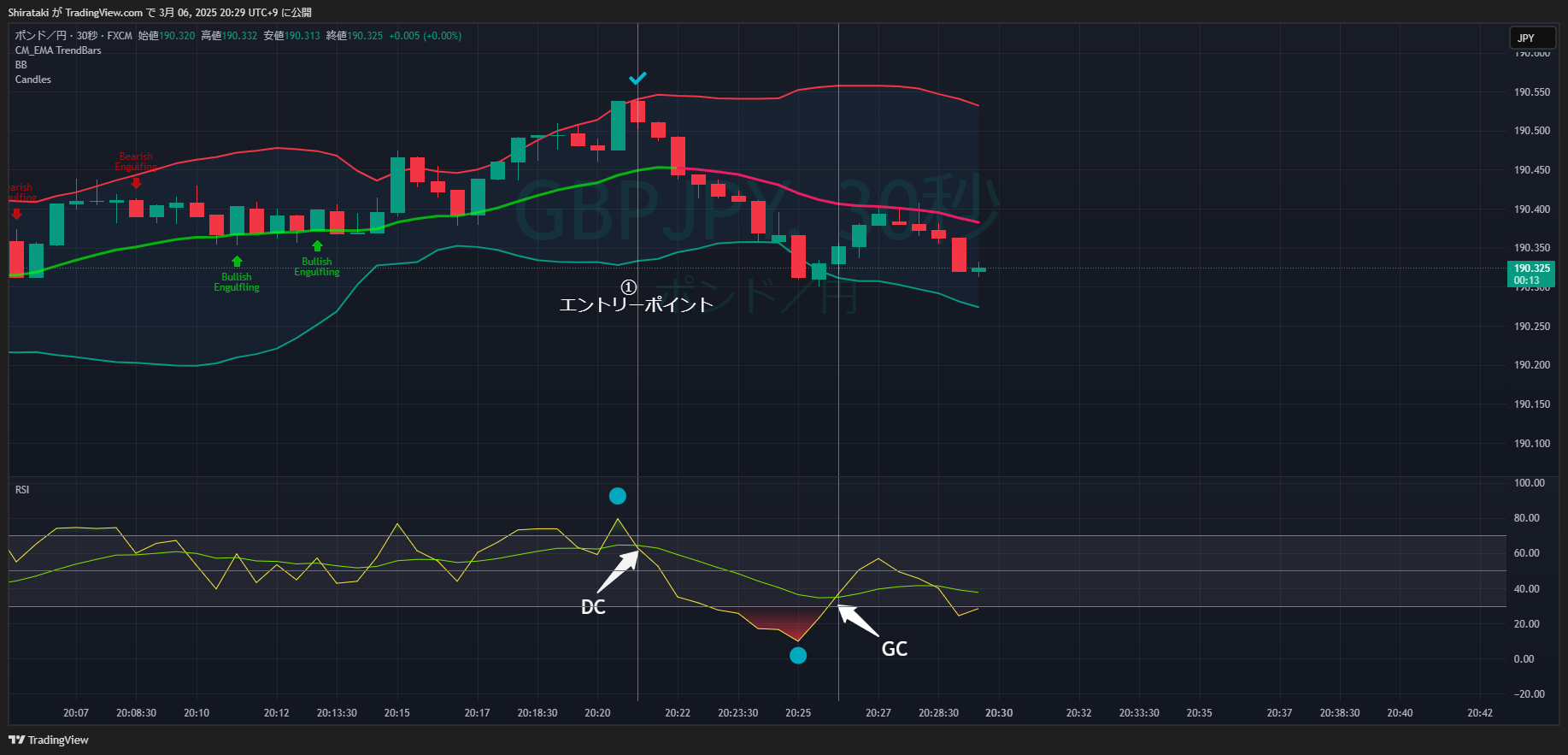Screen dimensions: 1568x755
Task: Click the 20.00 RSI scale label
Action: 1527,624
